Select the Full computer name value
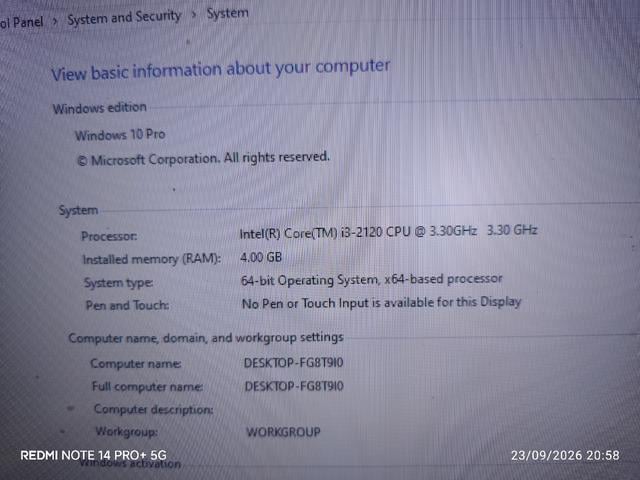Image resolution: width=640 pixels, height=480 pixels. pyautogui.click(x=294, y=386)
